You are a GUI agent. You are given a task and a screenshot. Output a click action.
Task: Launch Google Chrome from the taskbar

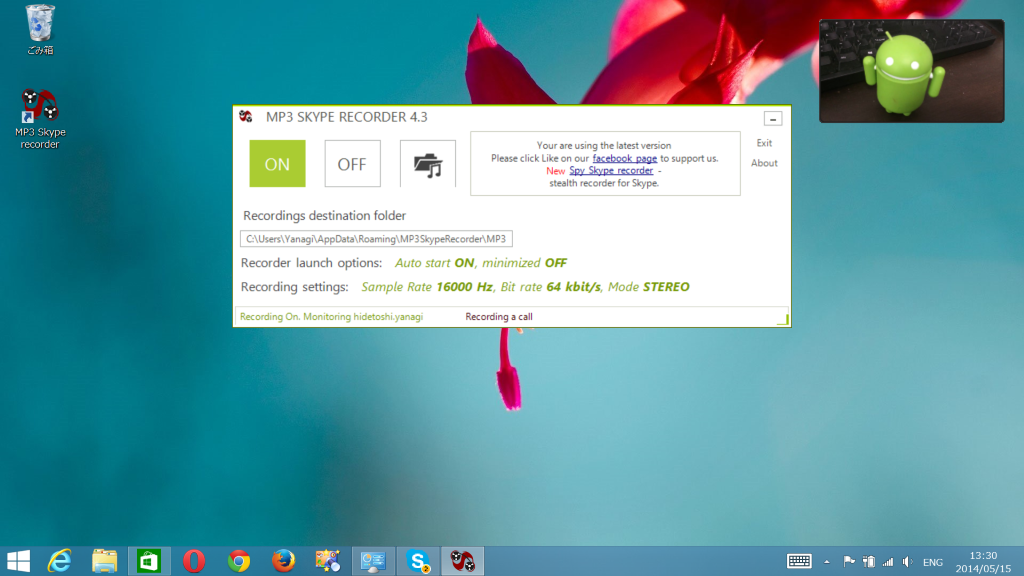coord(238,561)
